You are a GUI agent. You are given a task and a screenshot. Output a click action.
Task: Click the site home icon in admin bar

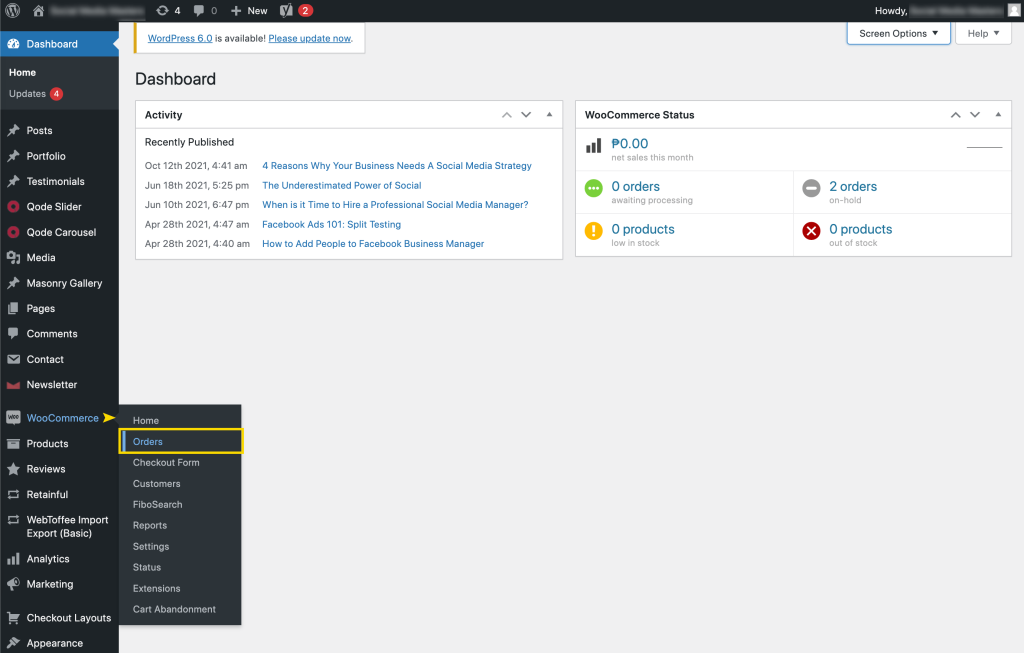[x=38, y=10]
